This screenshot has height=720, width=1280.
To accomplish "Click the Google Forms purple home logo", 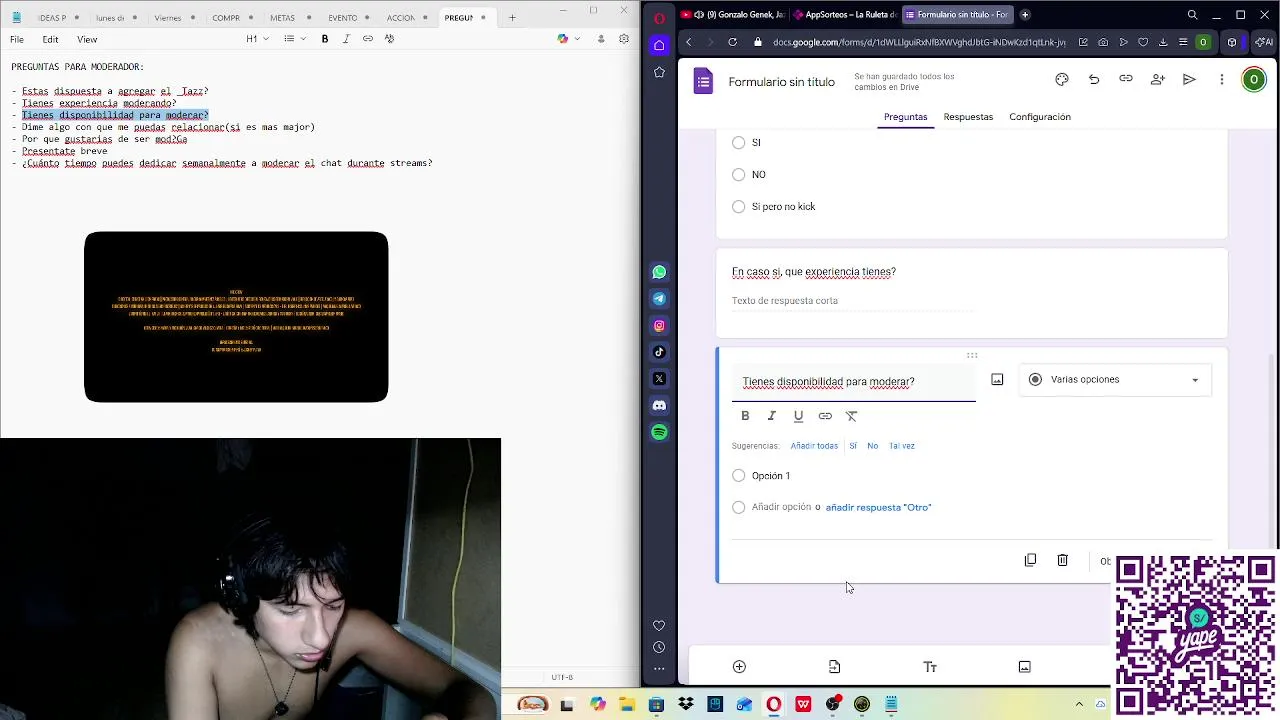I will tap(703, 82).
